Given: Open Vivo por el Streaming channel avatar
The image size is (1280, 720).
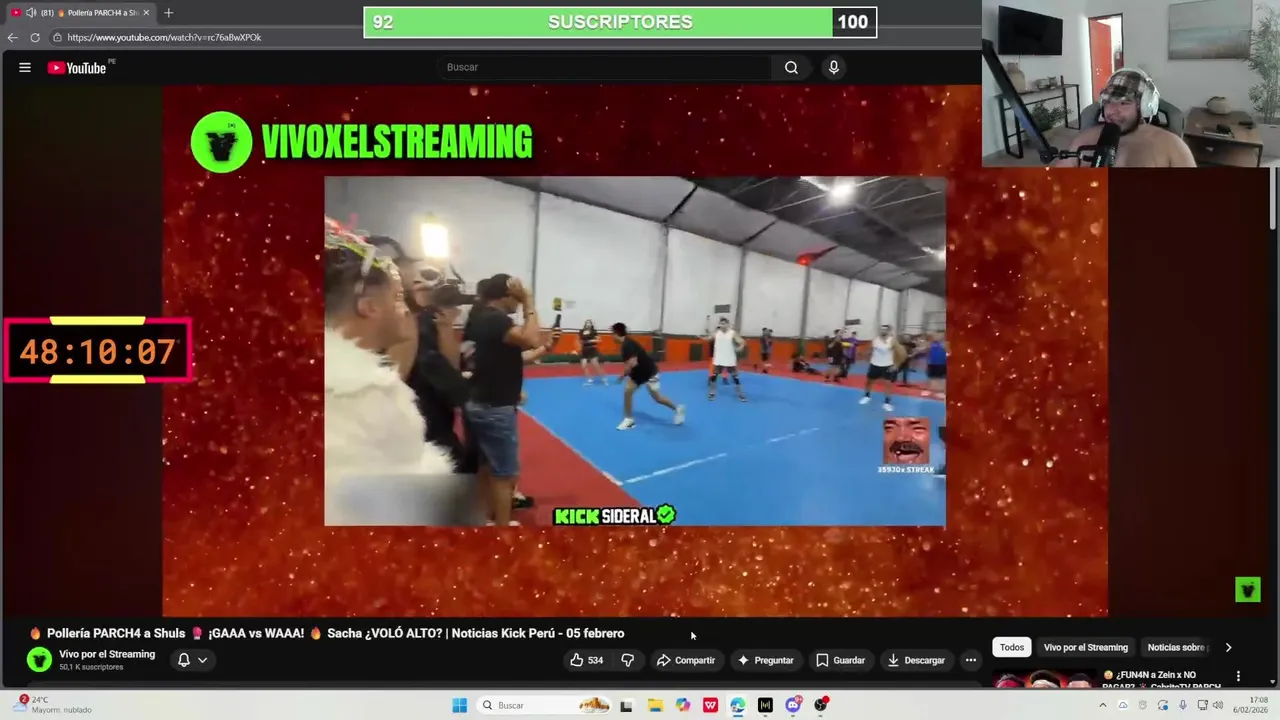Looking at the screenshot, I should pos(39,659).
